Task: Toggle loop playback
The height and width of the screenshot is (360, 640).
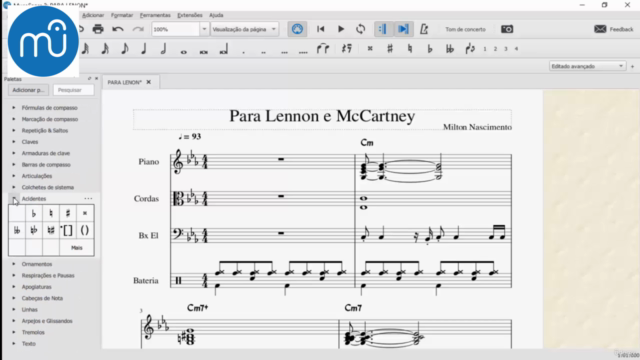Action: [x=360, y=29]
